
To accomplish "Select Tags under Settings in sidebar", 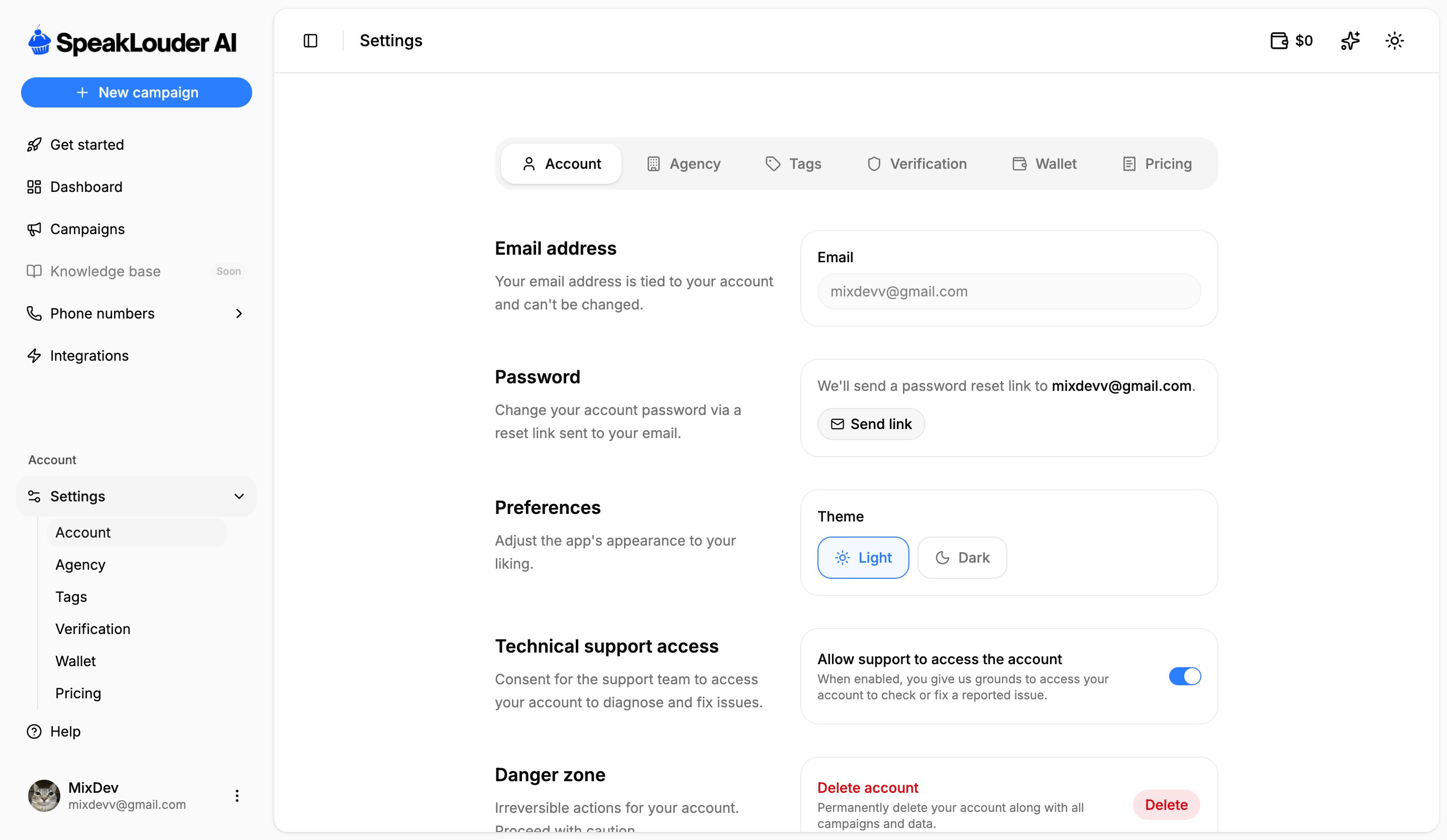I will 137,596.
